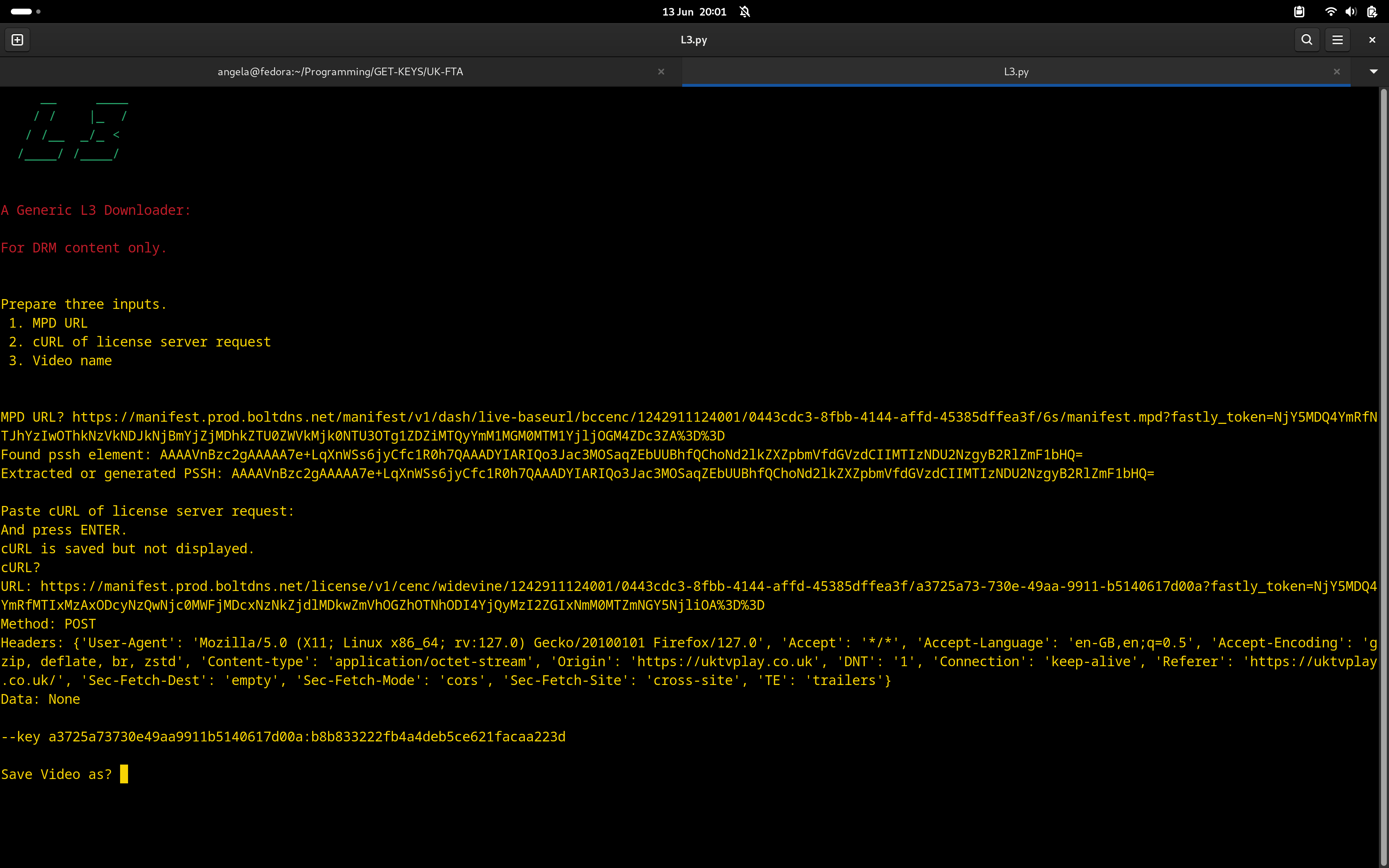Click the license widevine URL link
Screen dimensions: 1389x868
pos(689,596)
